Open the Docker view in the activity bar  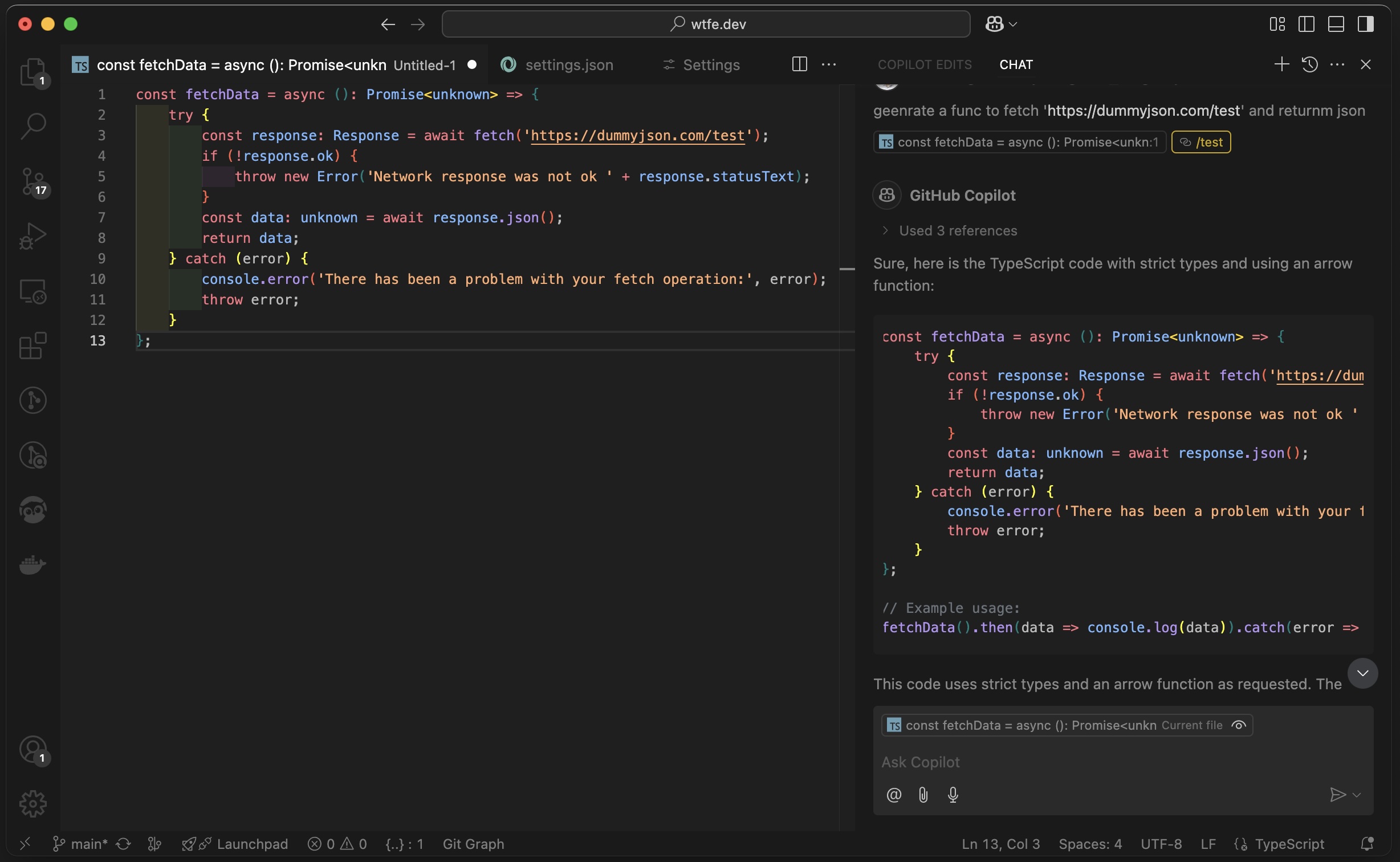click(x=33, y=565)
